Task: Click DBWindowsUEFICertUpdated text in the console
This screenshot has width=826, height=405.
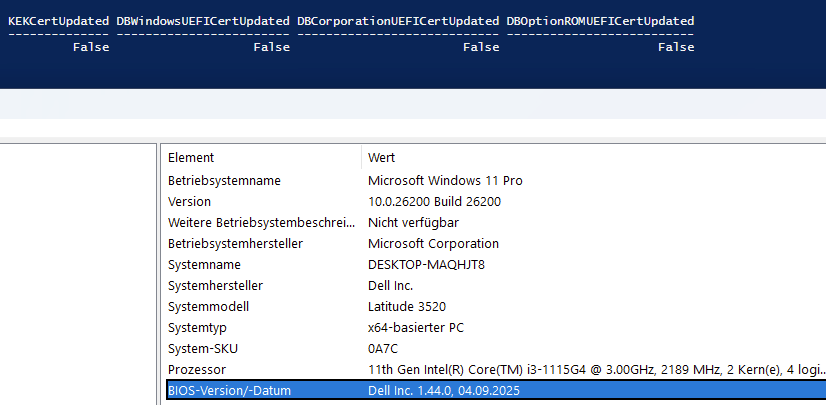Action: click(x=203, y=21)
